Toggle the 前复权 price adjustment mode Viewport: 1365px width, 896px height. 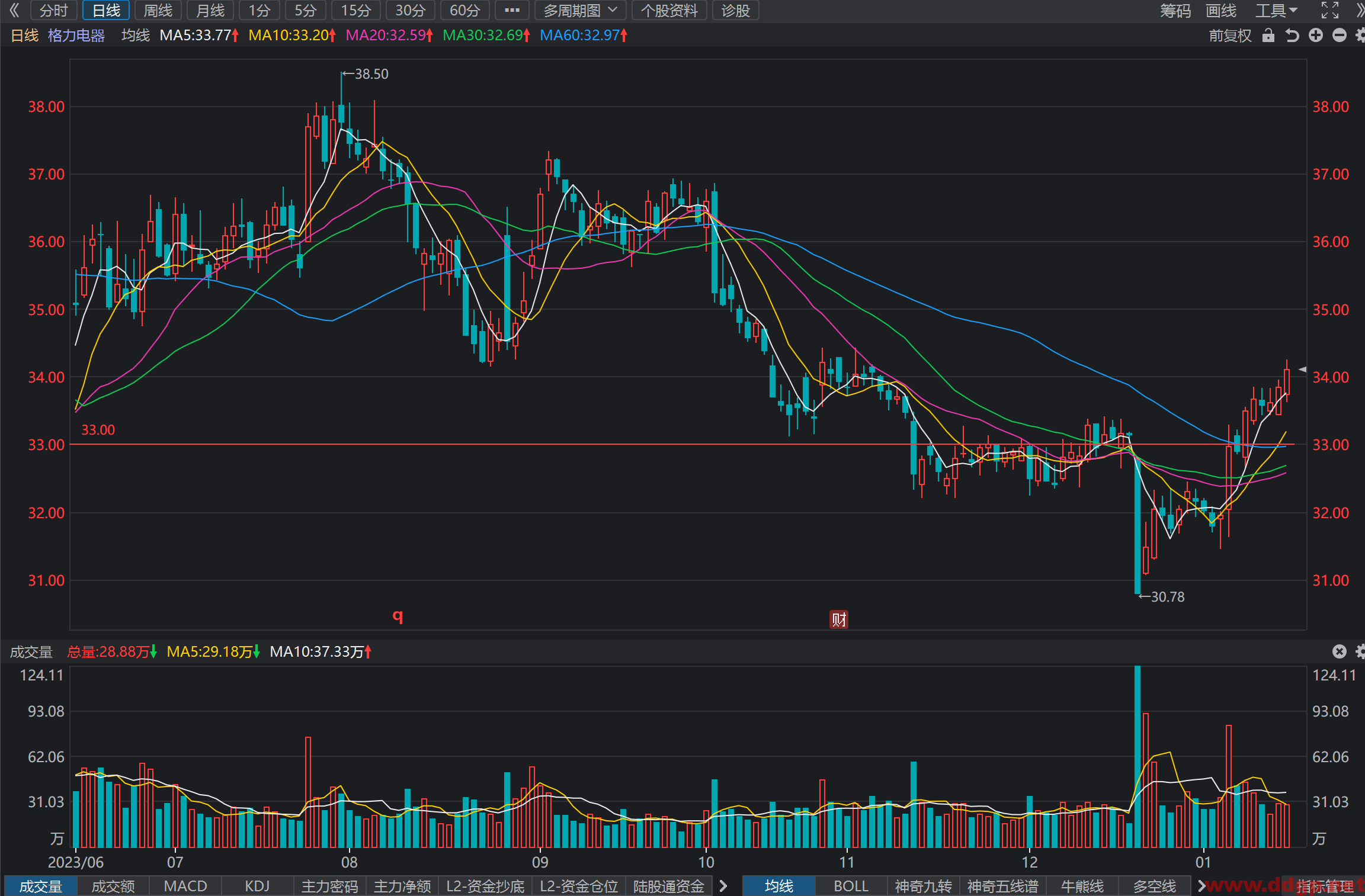(1231, 36)
